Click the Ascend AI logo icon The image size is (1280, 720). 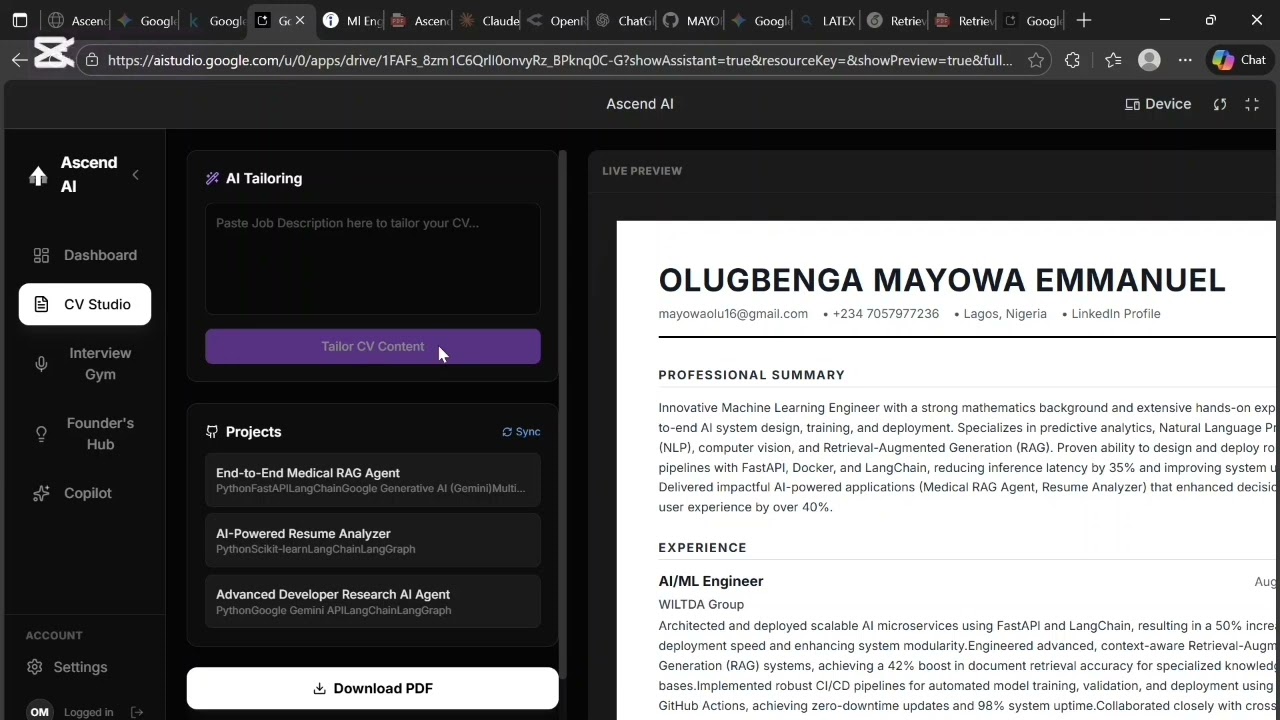click(38, 176)
